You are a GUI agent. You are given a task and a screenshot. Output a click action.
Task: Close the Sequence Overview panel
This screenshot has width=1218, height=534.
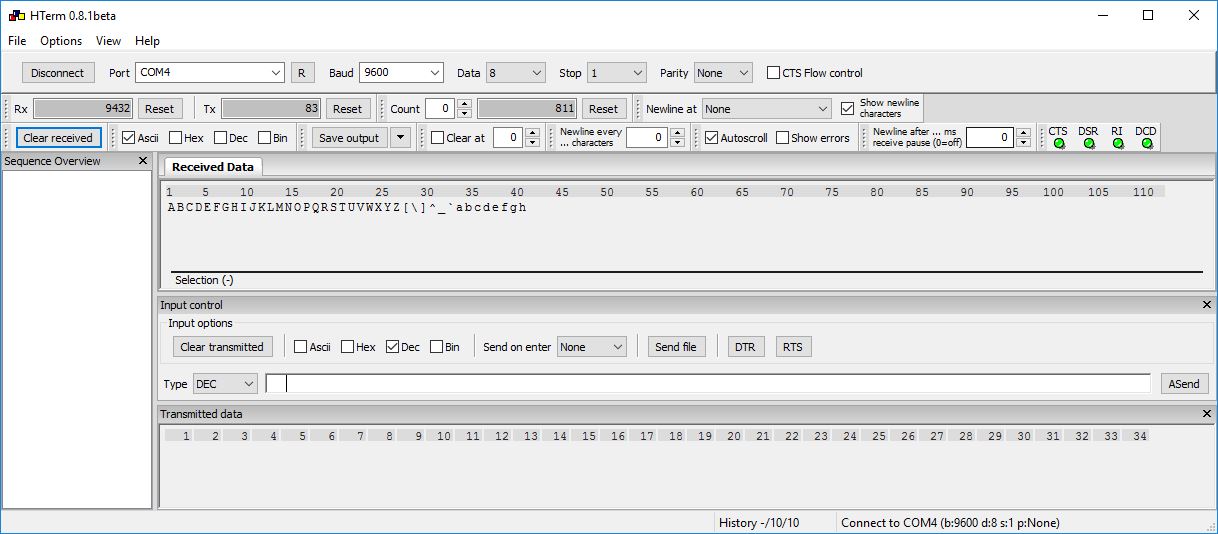tap(143, 161)
